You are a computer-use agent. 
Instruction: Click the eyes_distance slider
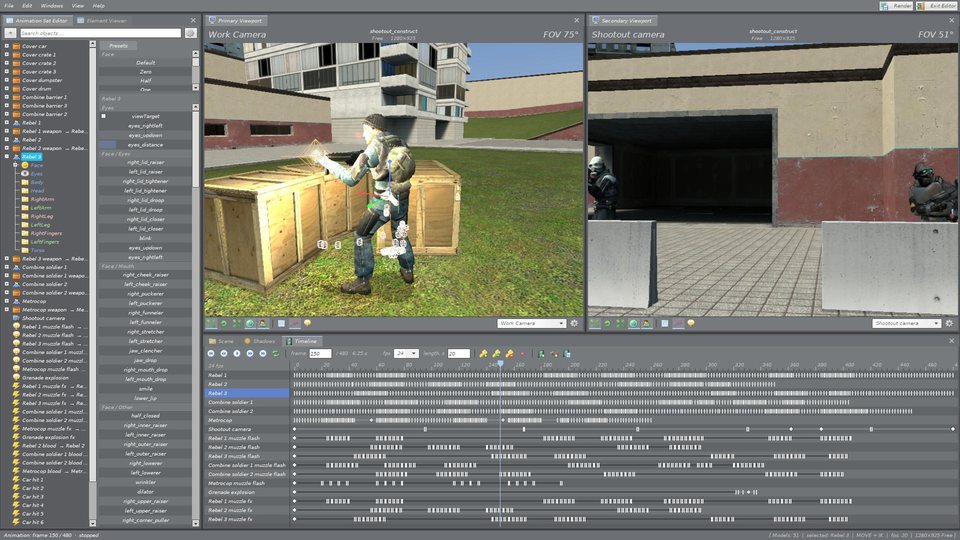145,144
